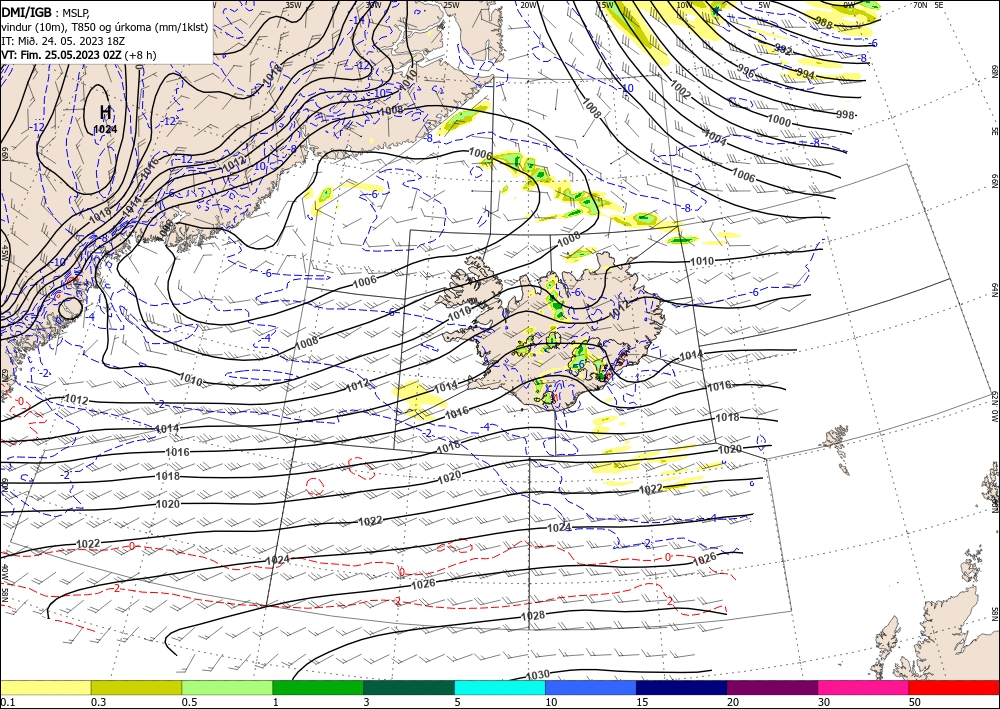This screenshot has width=1000, height=709.
Task: Click the green 1 mm legend color
Action: 318,687
